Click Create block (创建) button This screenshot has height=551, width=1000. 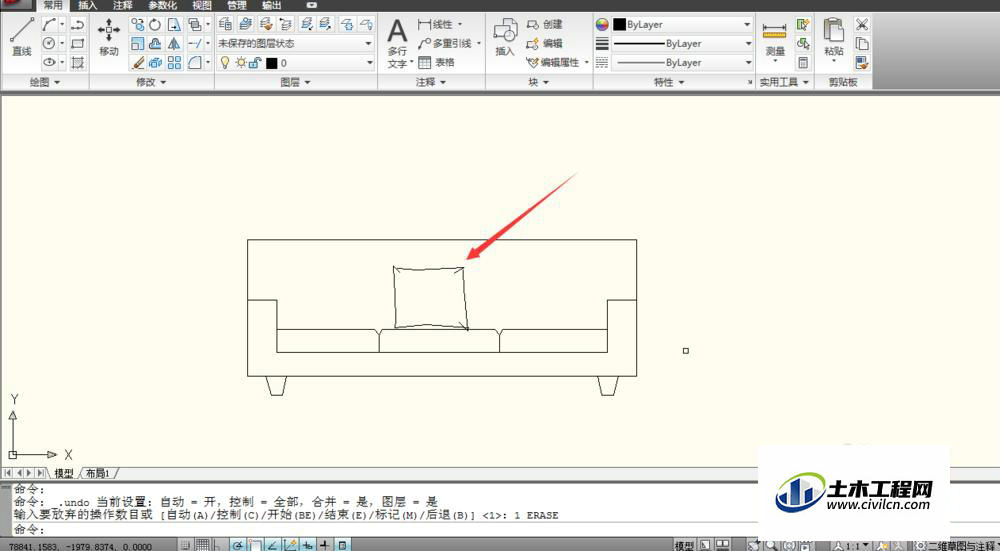[545, 24]
